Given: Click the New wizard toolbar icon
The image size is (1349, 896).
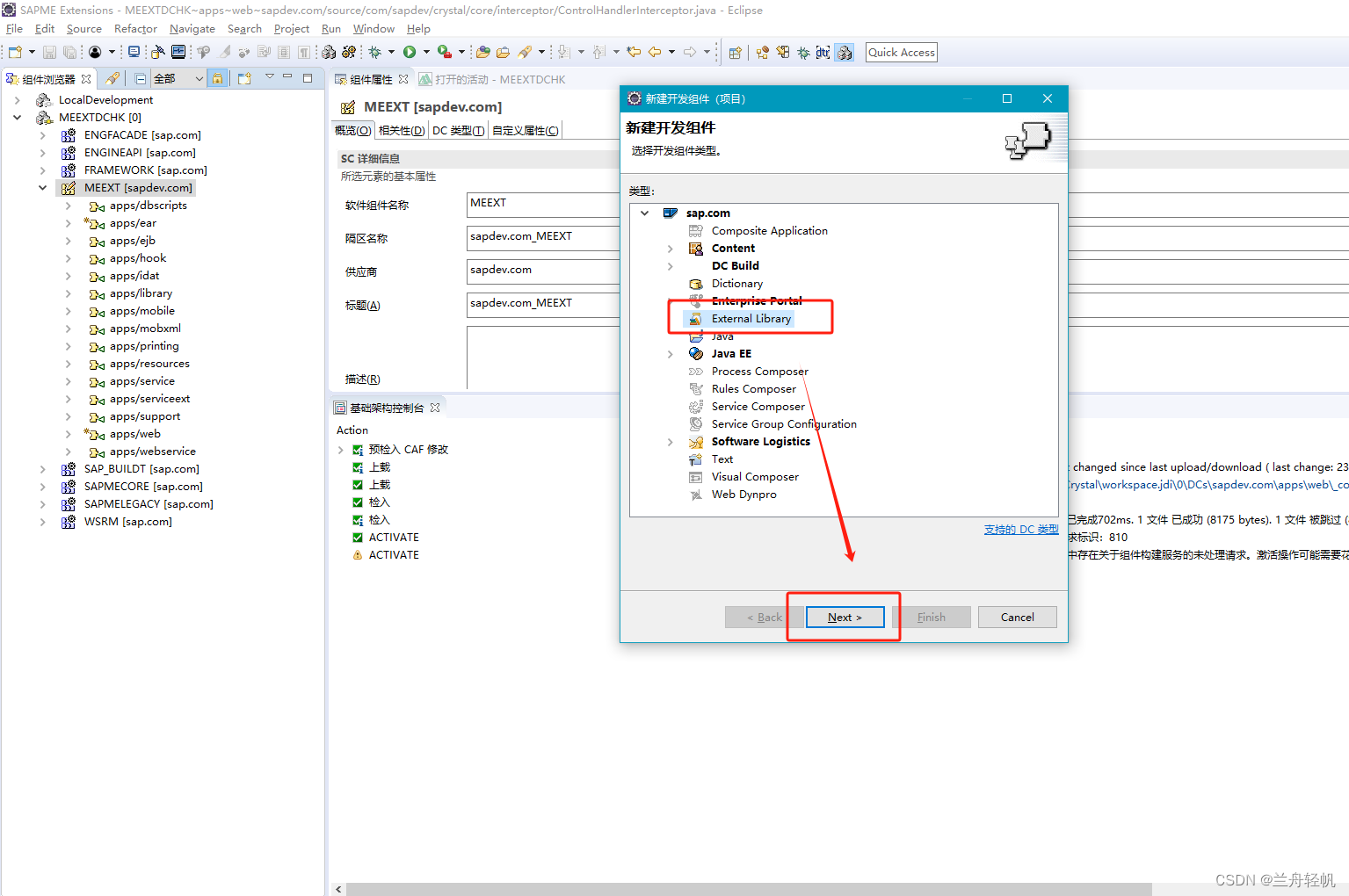Looking at the screenshot, I should 15,53.
